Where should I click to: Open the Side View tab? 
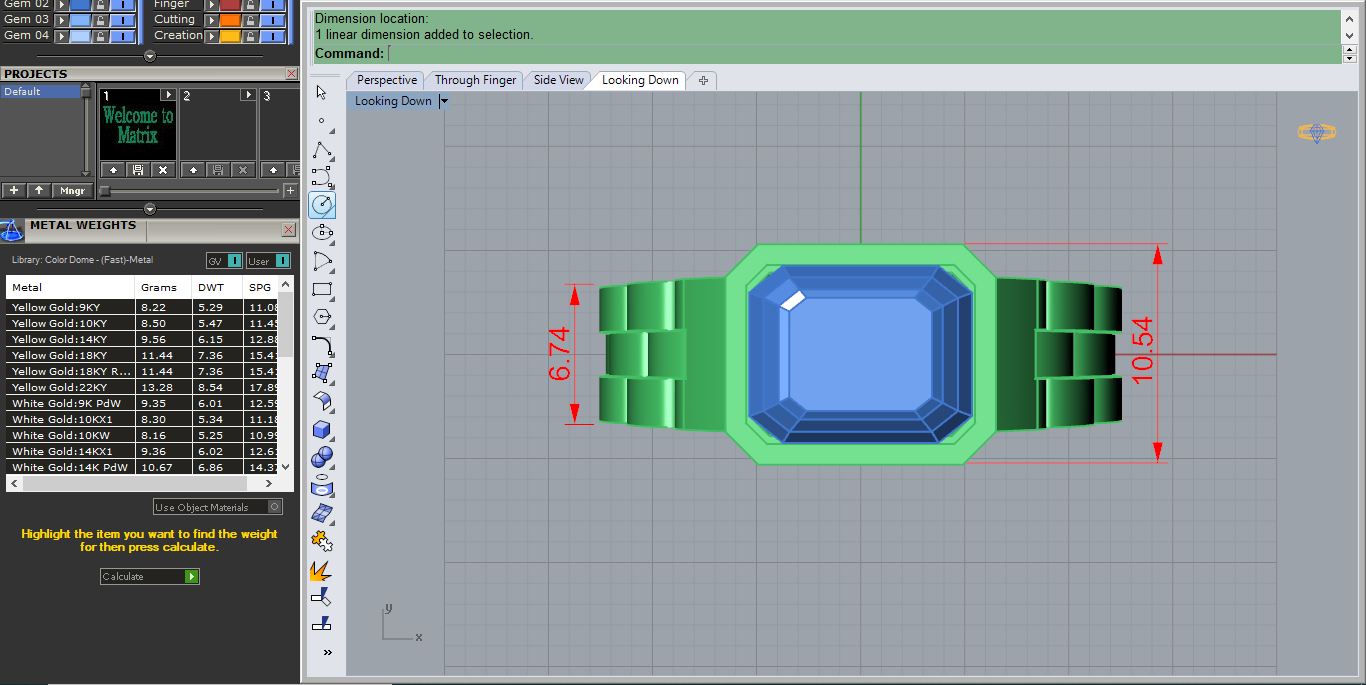558,80
